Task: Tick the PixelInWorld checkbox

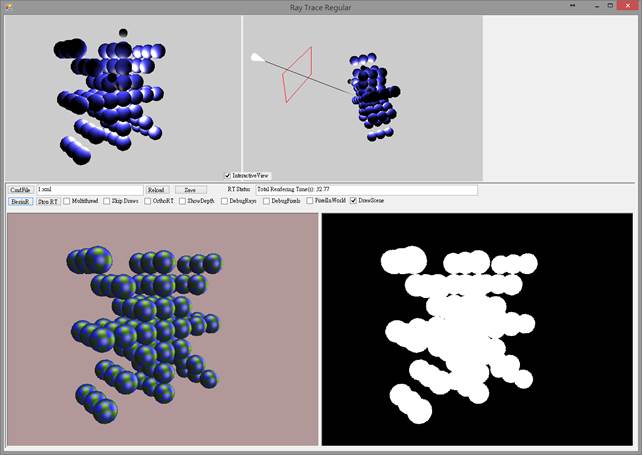Action: (310, 201)
